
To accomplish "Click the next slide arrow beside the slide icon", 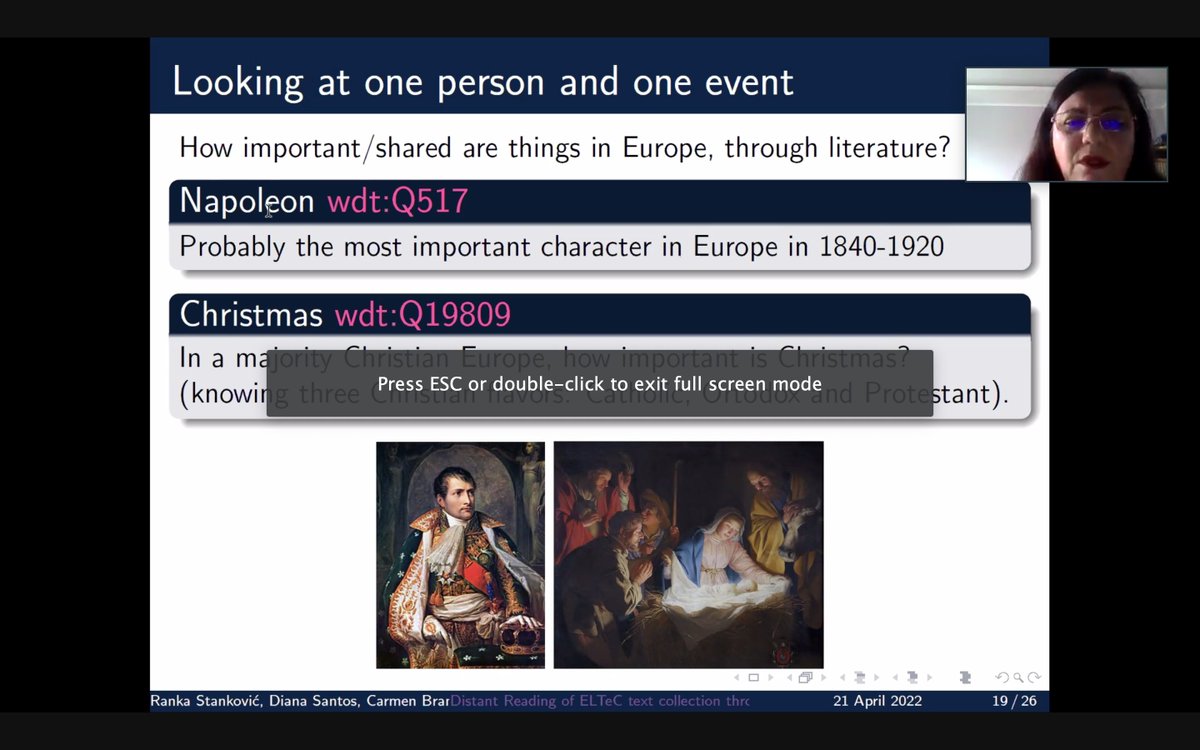I will click(x=770, y=677).
